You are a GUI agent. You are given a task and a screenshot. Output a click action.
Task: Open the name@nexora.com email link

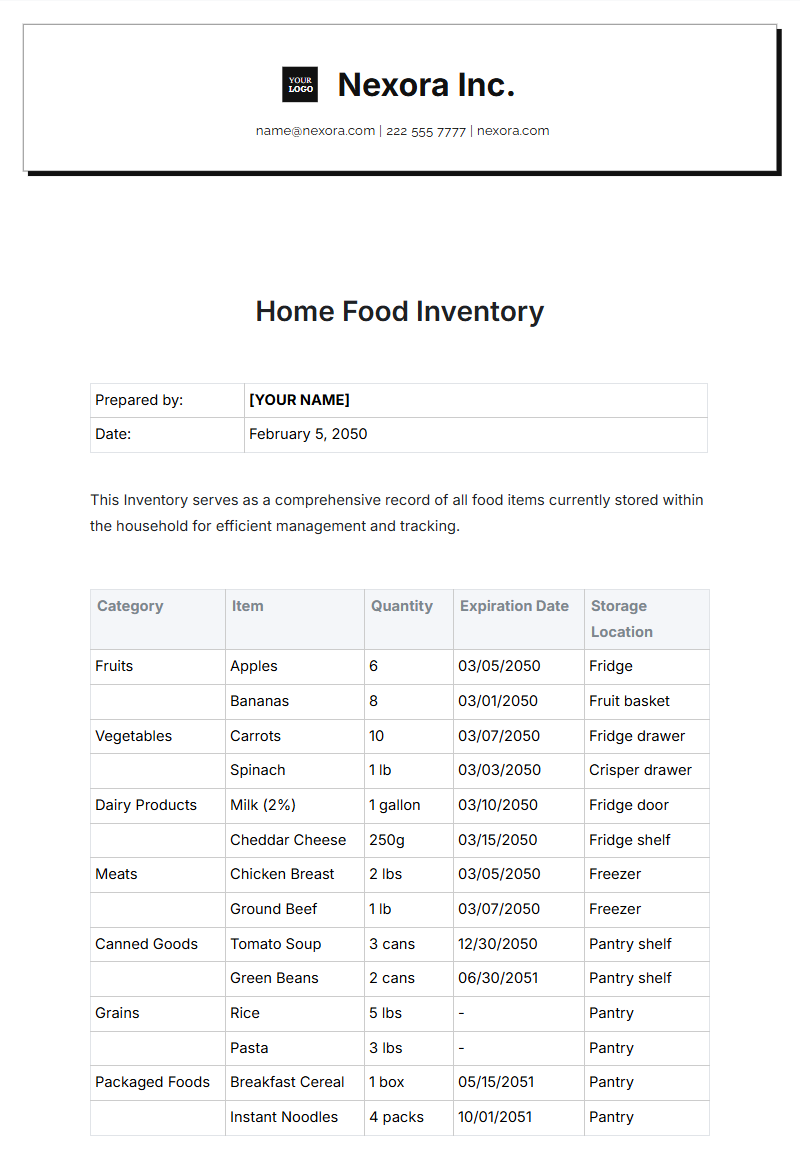click(315, 131)
